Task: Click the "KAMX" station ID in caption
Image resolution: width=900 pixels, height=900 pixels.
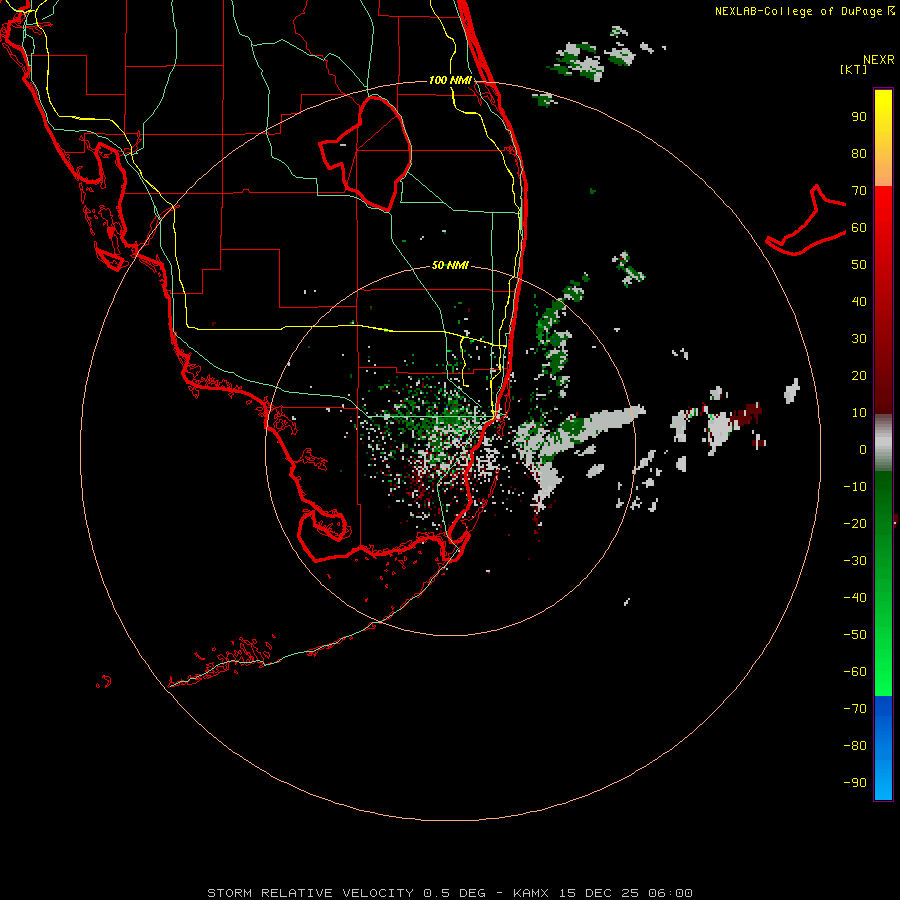Action: (x=531, y=893)
